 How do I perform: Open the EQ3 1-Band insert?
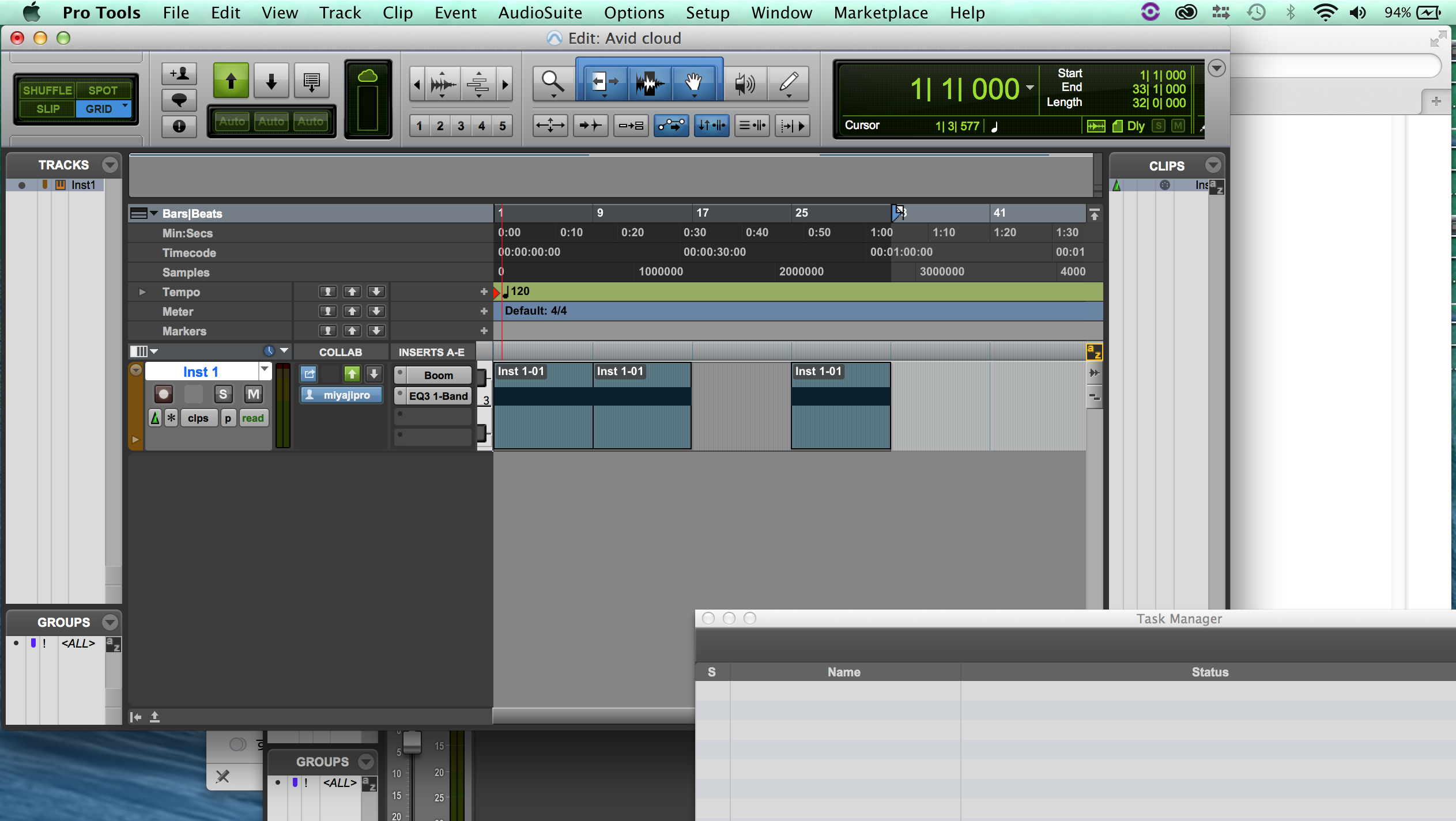point(438,396)
